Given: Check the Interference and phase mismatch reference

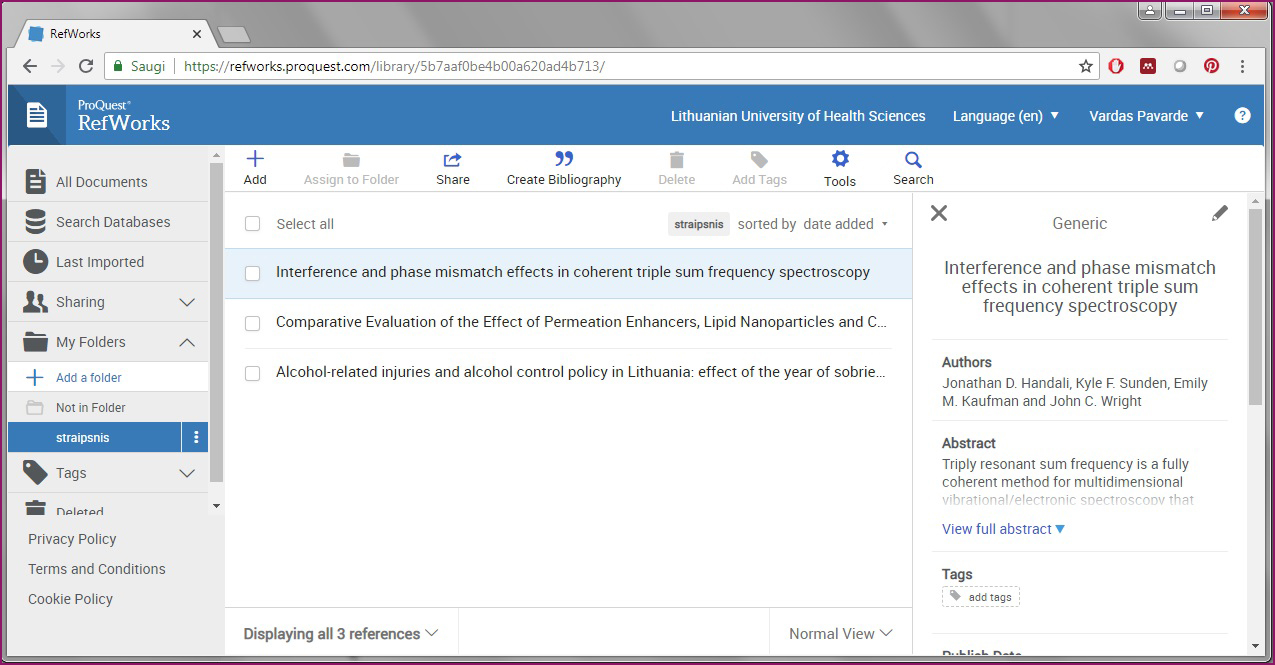Looking at the screenshot, I should 253,273.
